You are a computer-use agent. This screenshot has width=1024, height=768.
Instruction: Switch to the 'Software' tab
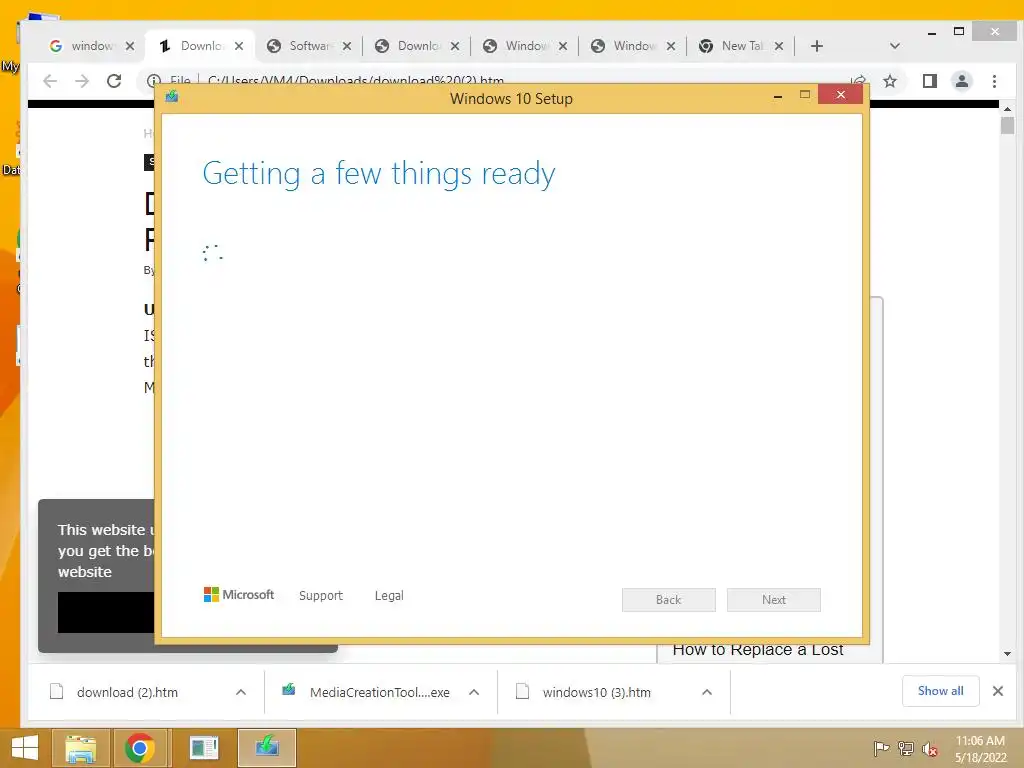coord(310,46)
